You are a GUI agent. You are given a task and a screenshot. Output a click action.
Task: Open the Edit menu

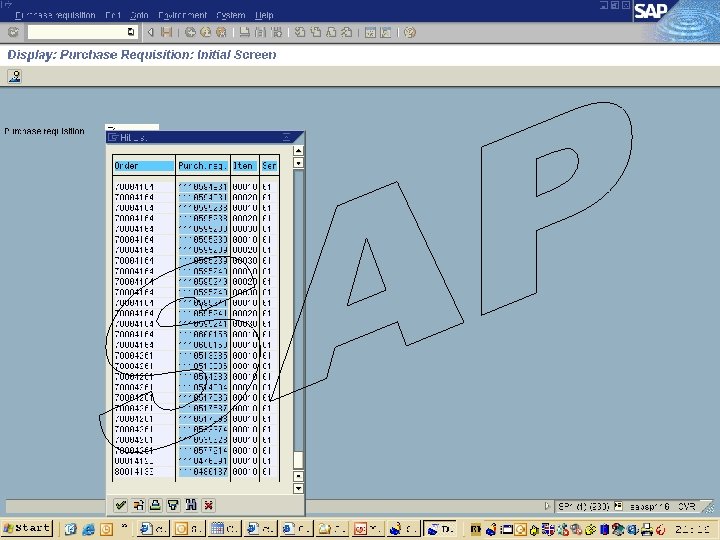click(x=112, y=15)
